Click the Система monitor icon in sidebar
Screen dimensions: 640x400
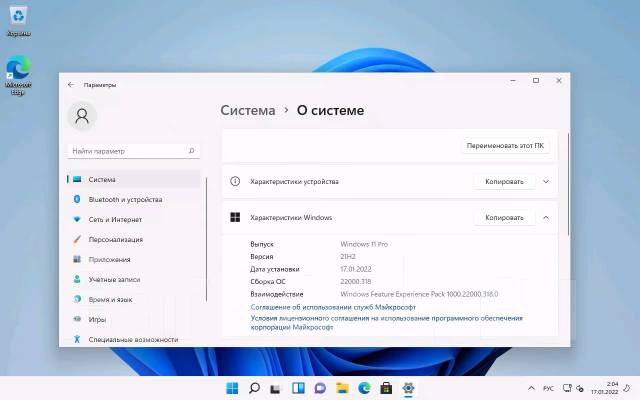tap(77, 179)
